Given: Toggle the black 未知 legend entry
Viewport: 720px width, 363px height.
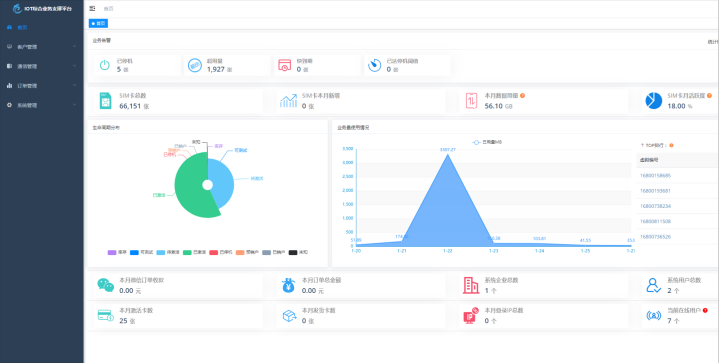Looking at the screenshot, I should tap(298, 252).
